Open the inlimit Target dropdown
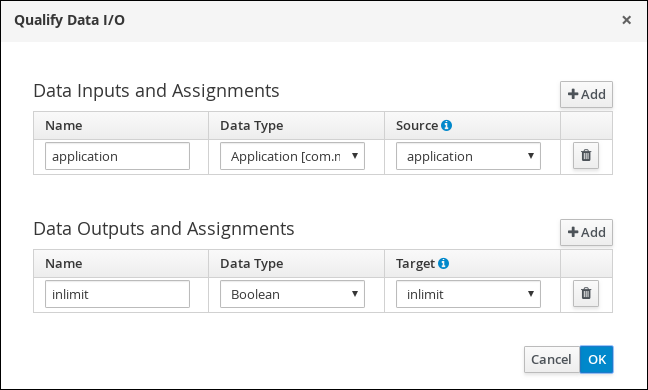This screenshot has width=648, height=390. pyautogui.click(x=468, y=294)
